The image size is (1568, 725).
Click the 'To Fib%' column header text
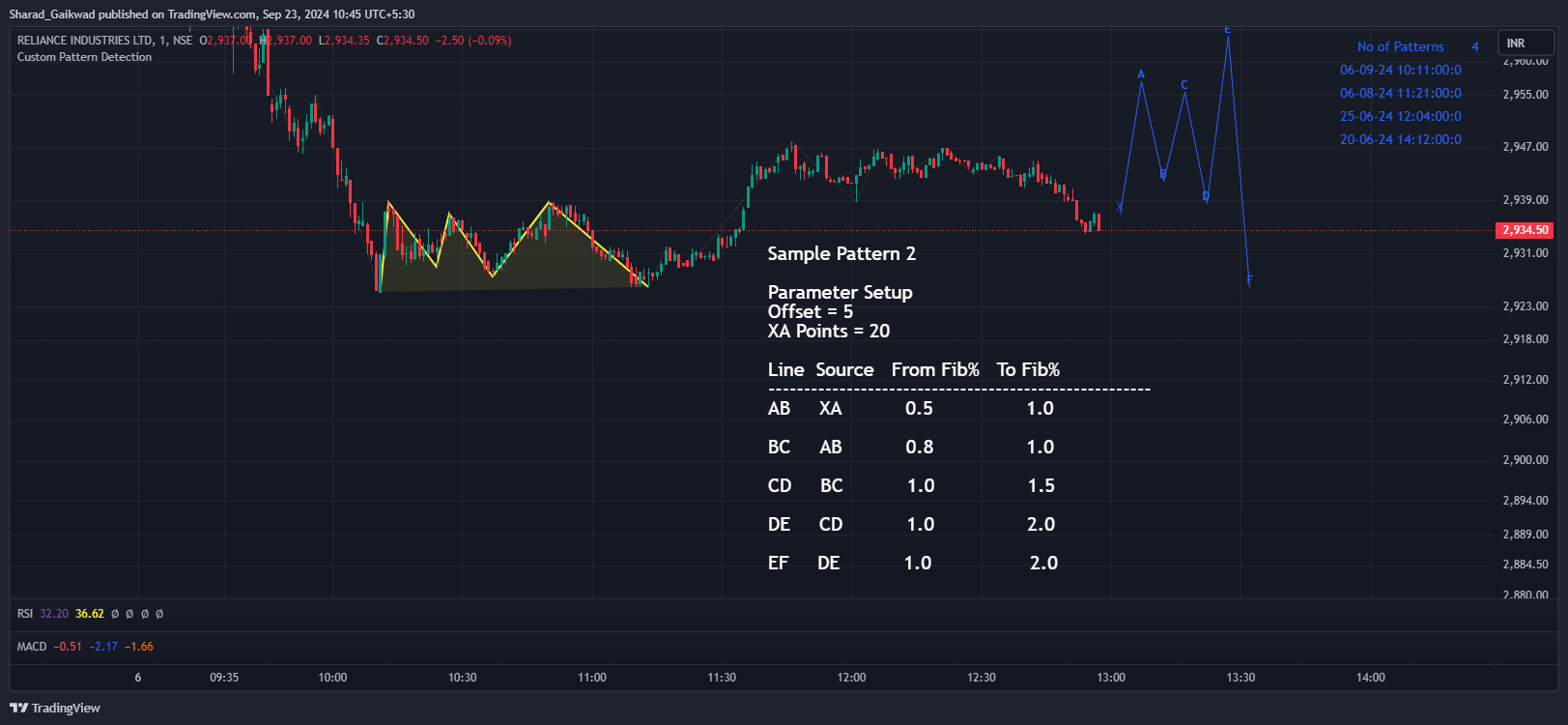1028,369
